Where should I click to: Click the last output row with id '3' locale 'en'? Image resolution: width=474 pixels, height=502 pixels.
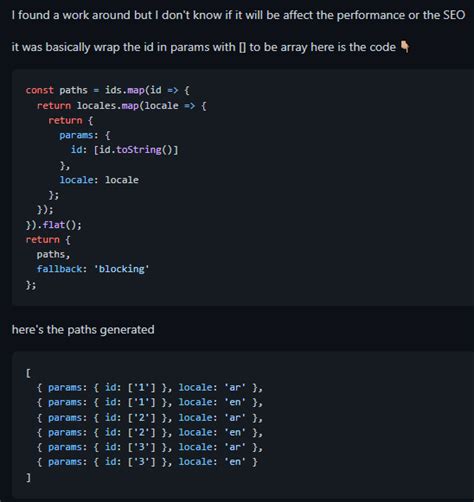[x=147, y=462]
